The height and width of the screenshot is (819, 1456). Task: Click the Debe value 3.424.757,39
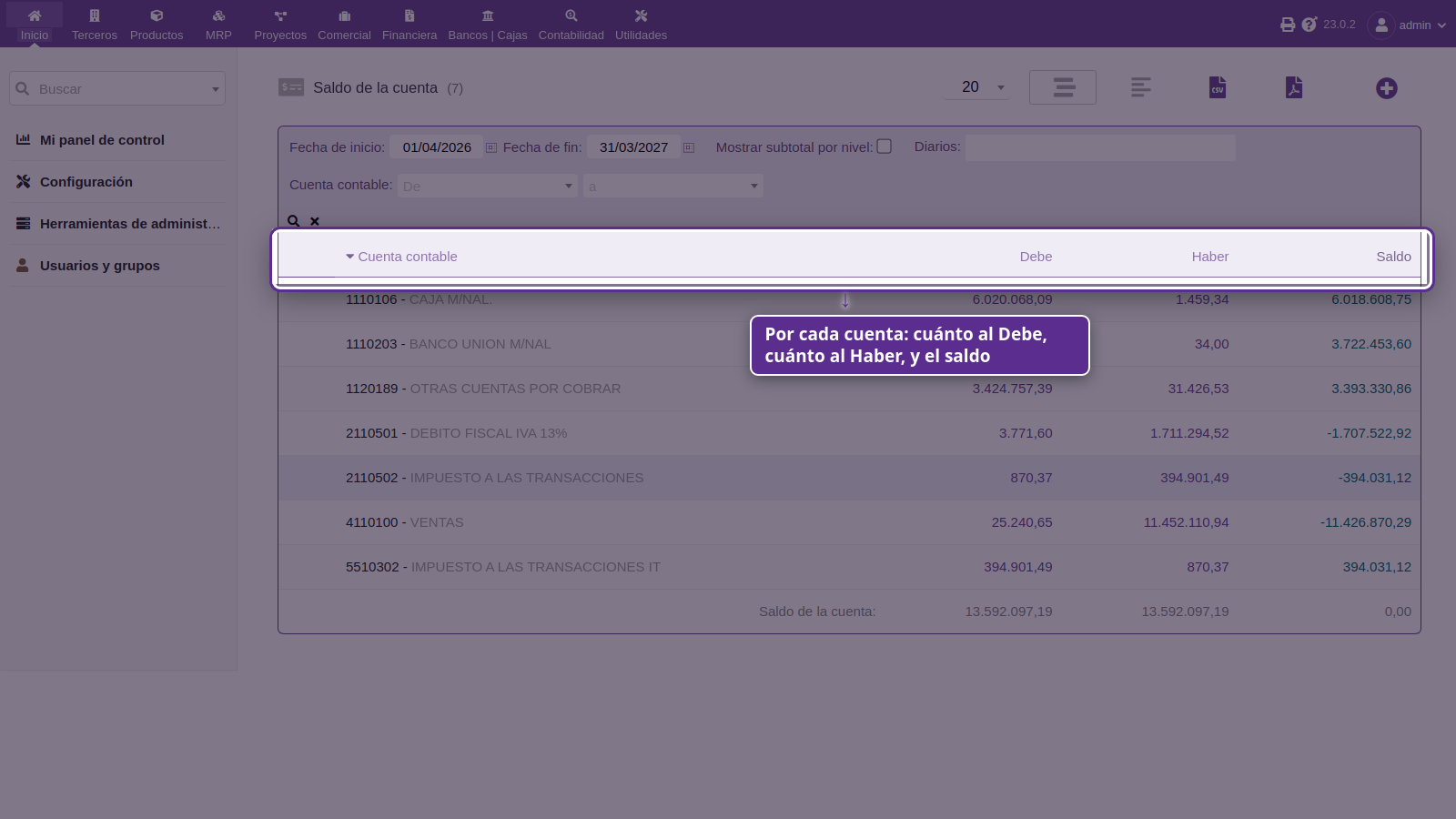point(1012,389)
